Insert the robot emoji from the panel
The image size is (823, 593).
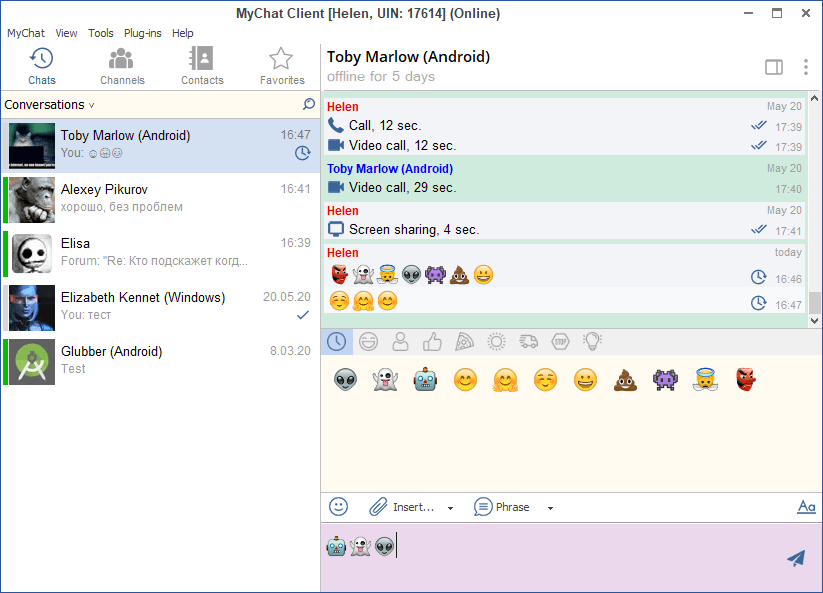pyautogui.click(x=425, y=379)
